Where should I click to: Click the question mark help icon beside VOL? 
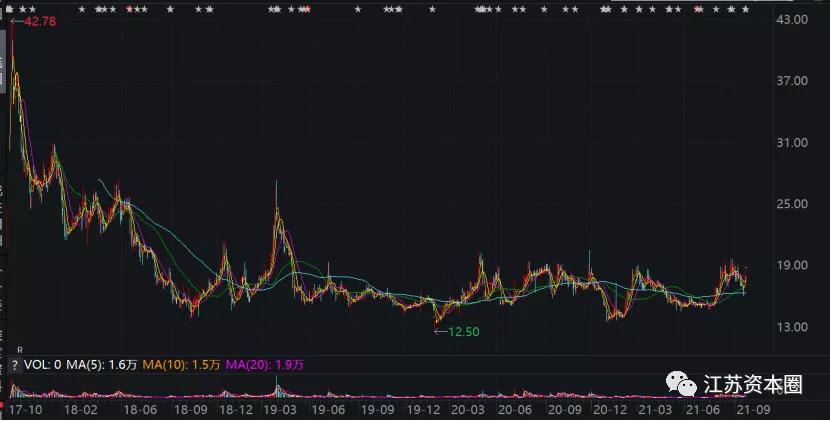click(15, 365)
